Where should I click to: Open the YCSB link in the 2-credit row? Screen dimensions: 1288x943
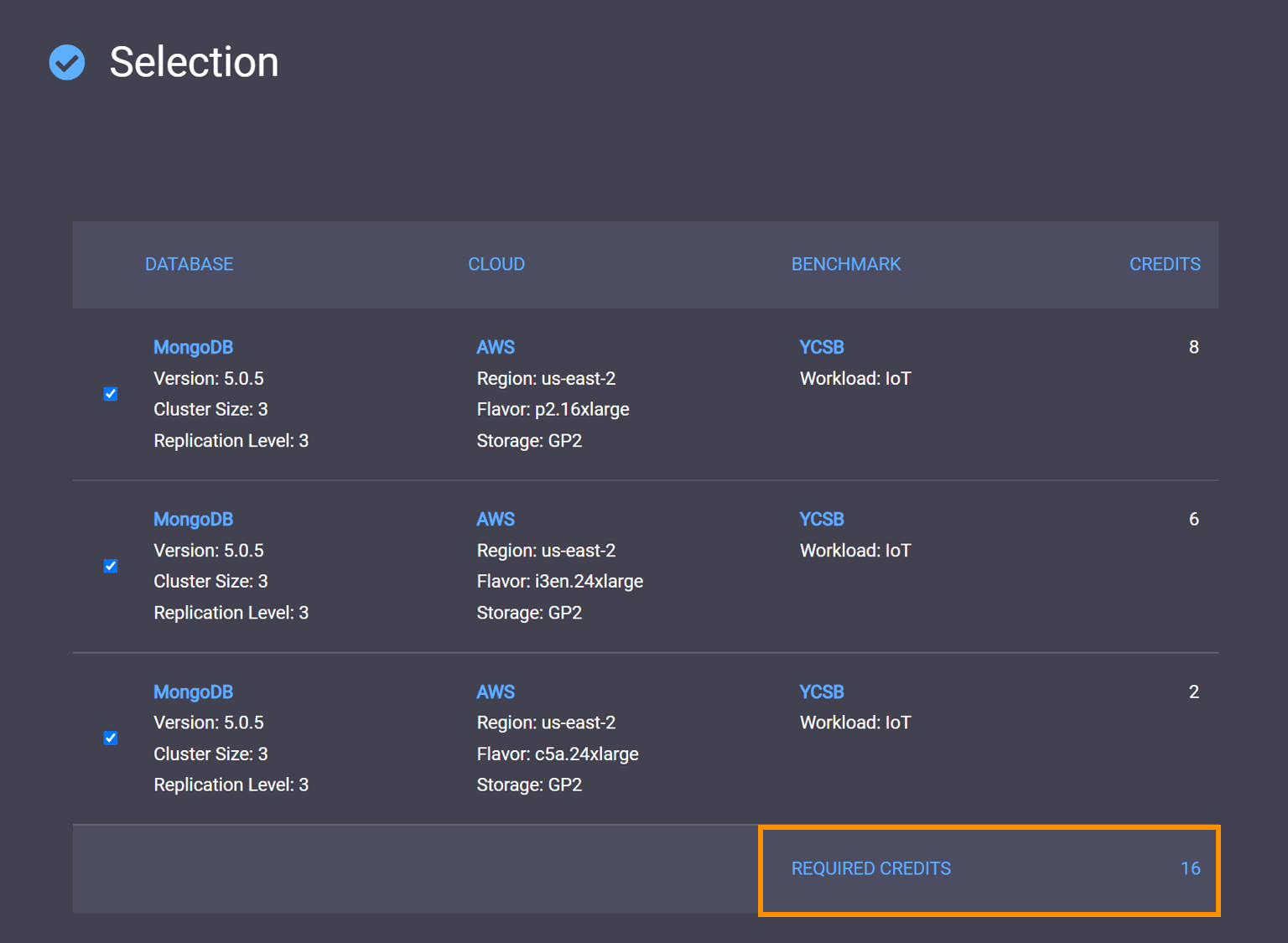[821, 692]
